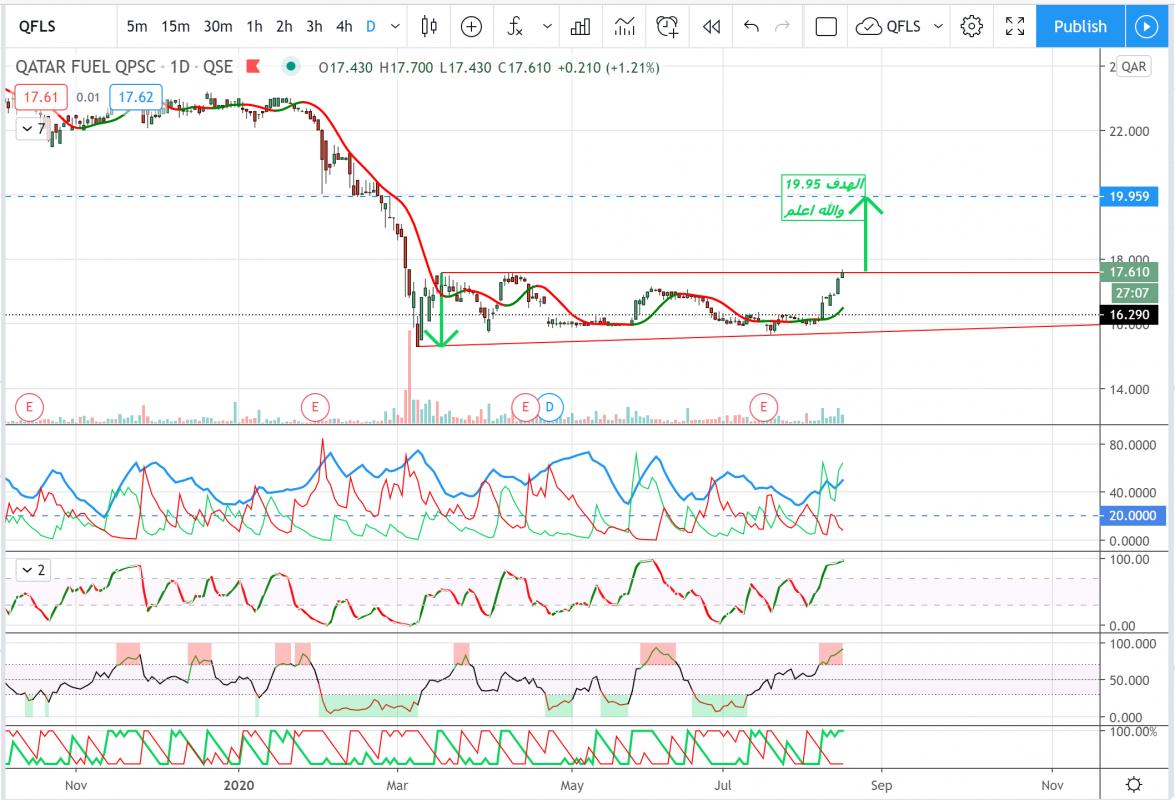Click the green market status dot
Screen dimensions: 1175x800
[291, 67]
